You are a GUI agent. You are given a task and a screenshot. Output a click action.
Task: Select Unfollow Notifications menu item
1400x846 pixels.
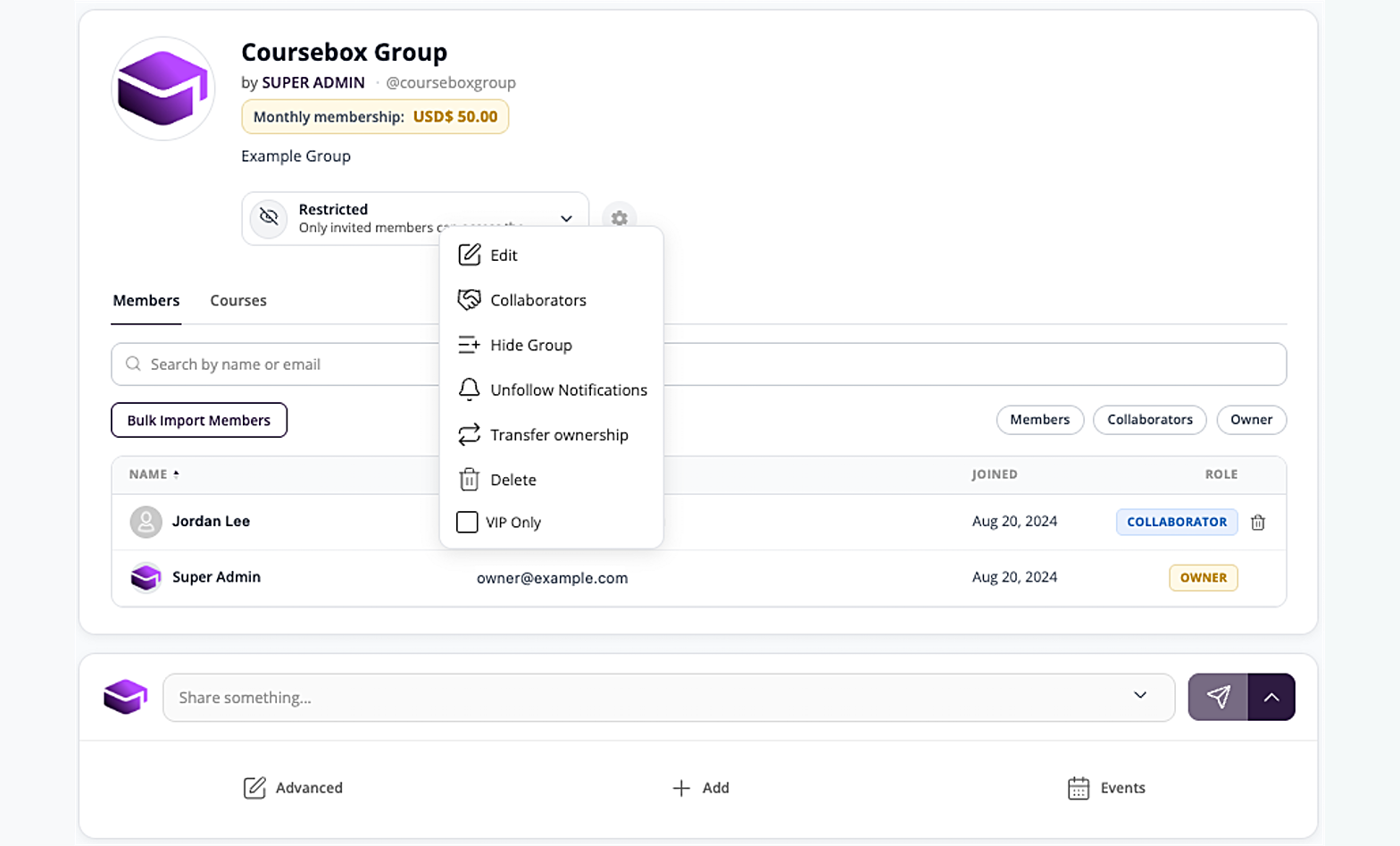pyautogui.click(x=552, y=389)
